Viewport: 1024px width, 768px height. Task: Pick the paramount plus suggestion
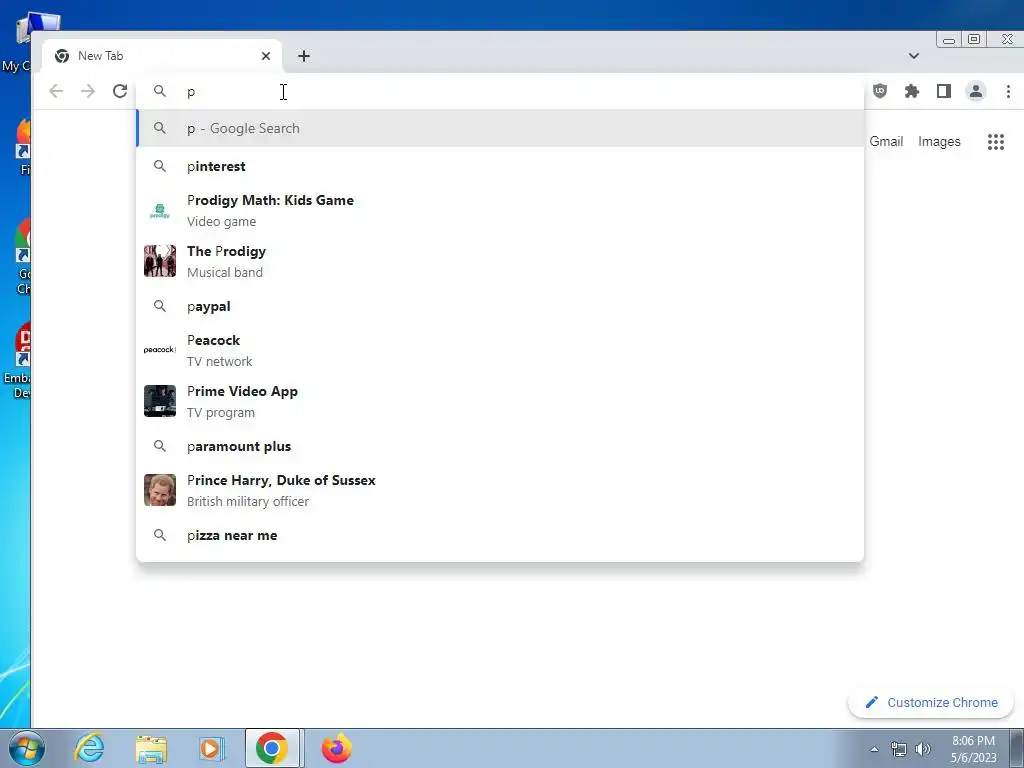click(500, 447)
